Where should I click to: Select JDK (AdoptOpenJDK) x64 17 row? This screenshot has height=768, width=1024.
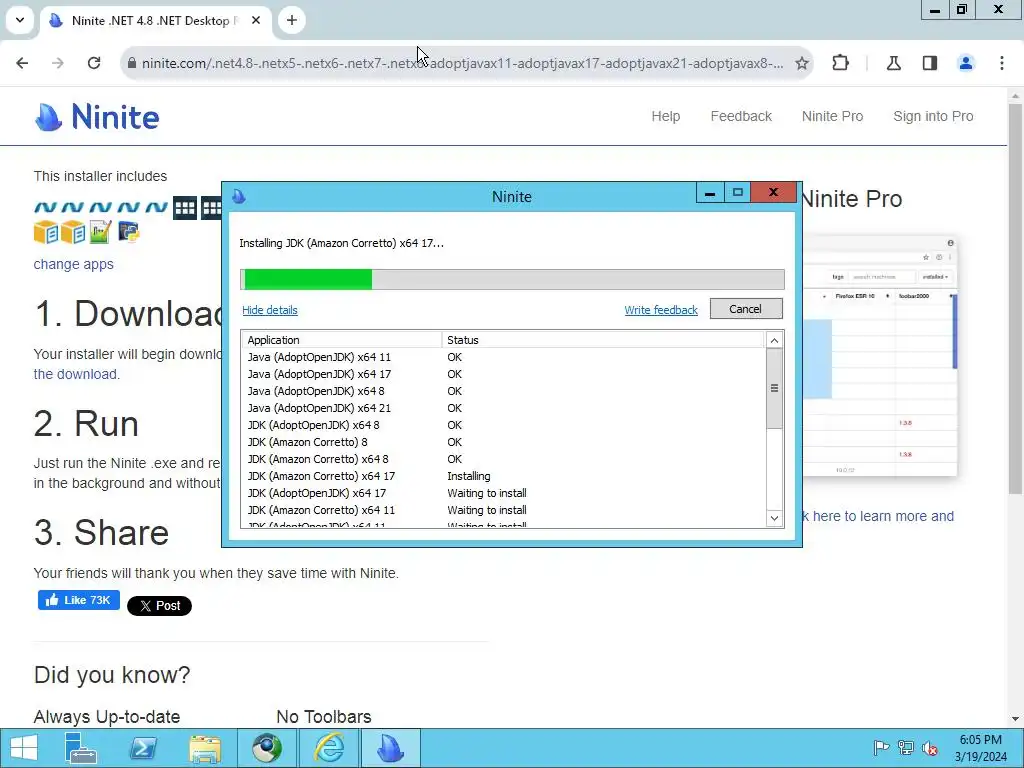tap(503, 493)
